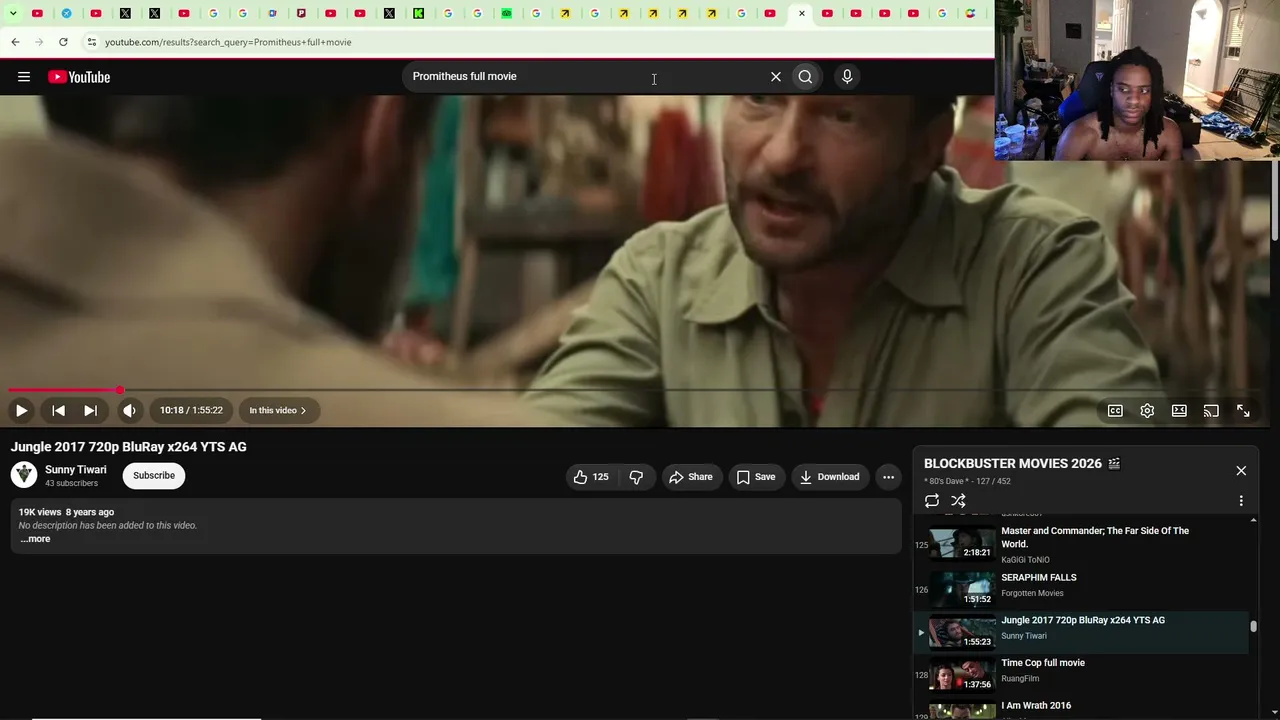This screenshot has width=1280, height=720.
Task: Open 'I Am Wrath 2016' in the playlist
Action: (x=1036, y=706)
